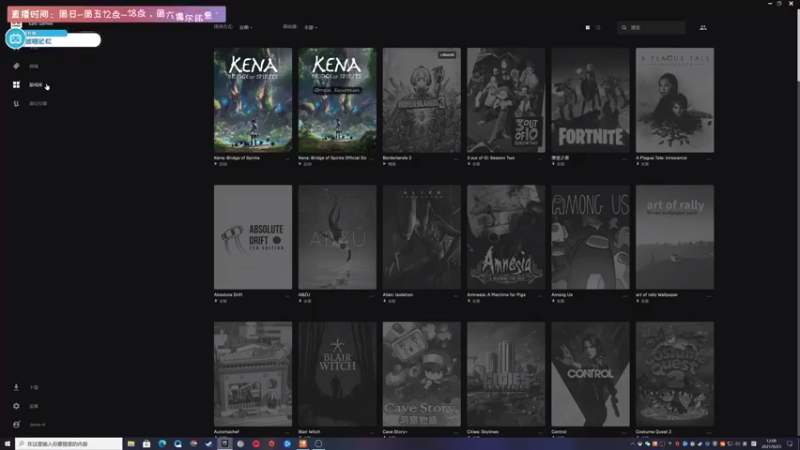The height and width of the screenshot is (450, 800).
Task: Click the Borderlands 3 title text
Action: [397, 158]
